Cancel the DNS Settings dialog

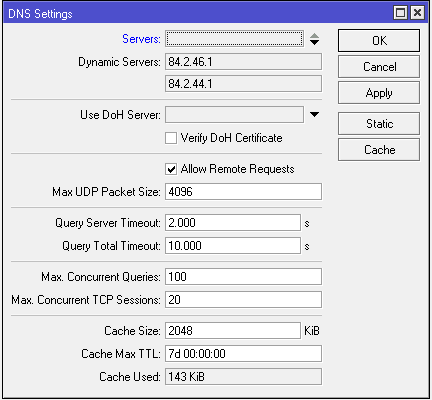pos(379,67)
